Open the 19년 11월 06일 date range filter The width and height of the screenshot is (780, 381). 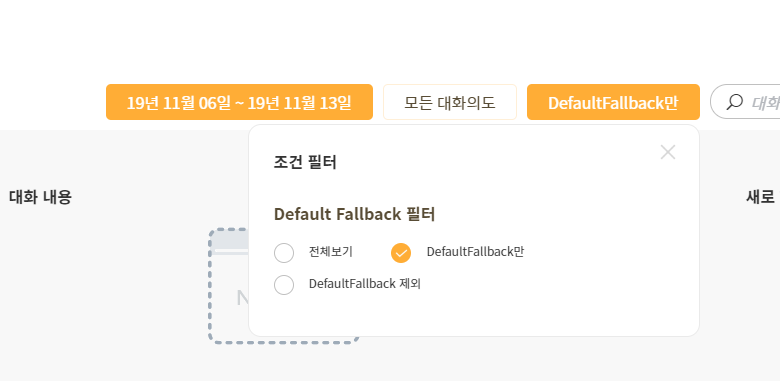point(239,102)
